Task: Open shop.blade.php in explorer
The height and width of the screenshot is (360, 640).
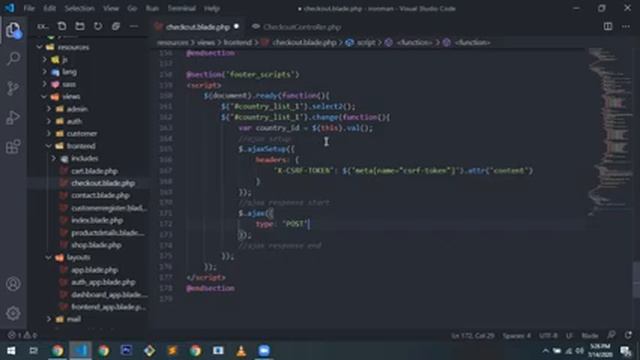Action: click(96, 245)
